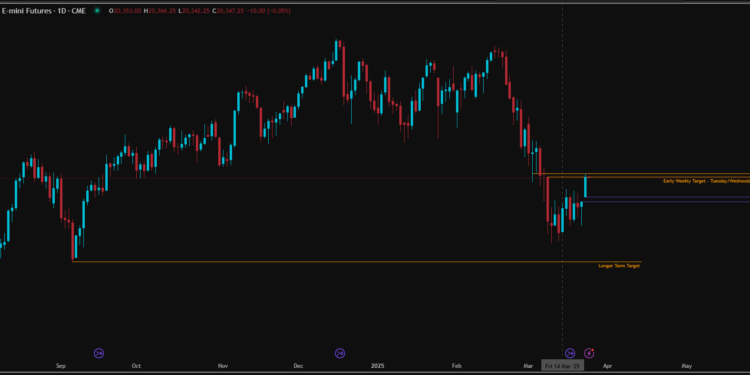Click the May label on time axis
The width and height of the screenshot is (750, 375).
tap(687, 366)
